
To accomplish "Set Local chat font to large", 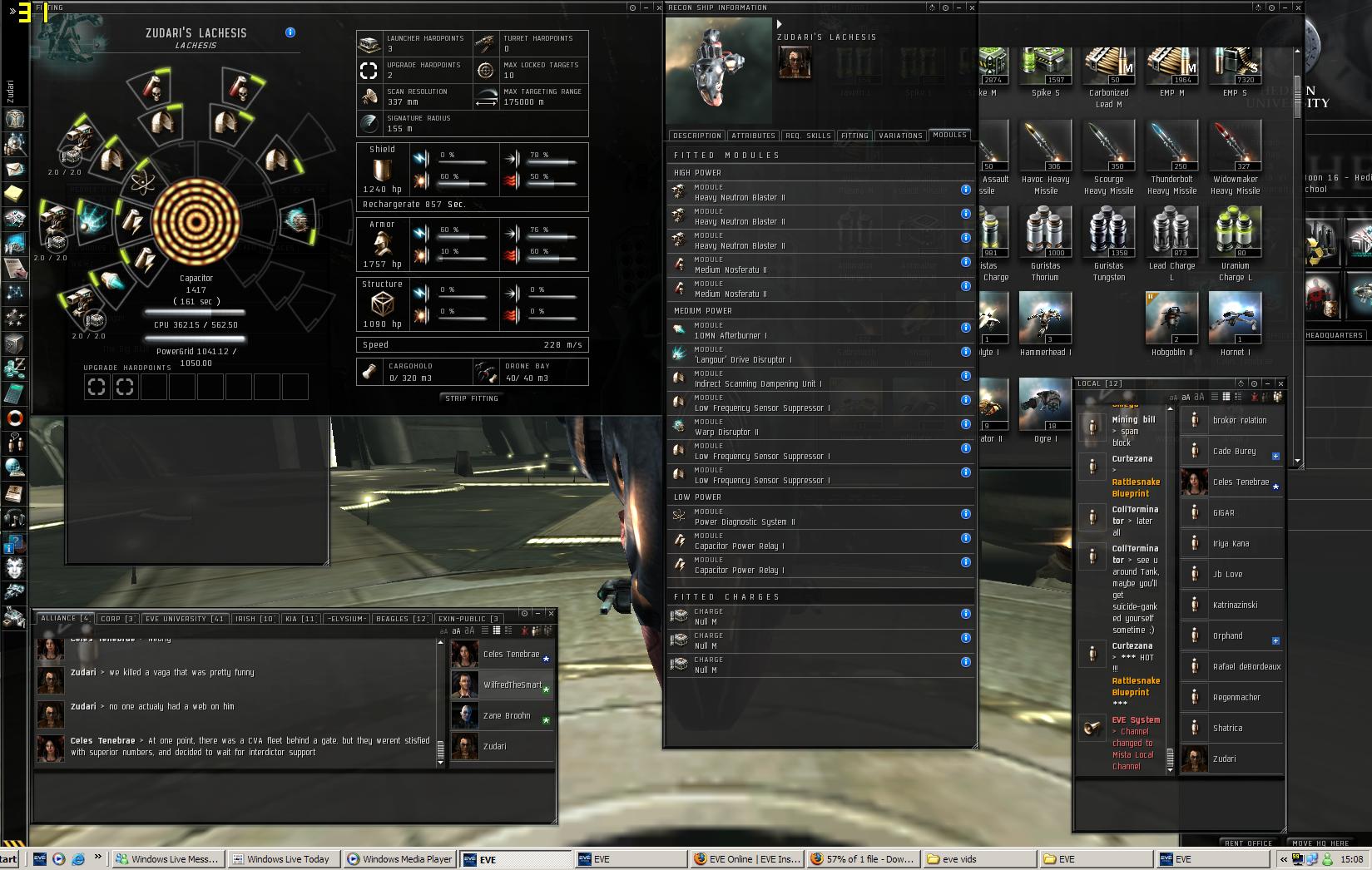I will click(1199, 397).
